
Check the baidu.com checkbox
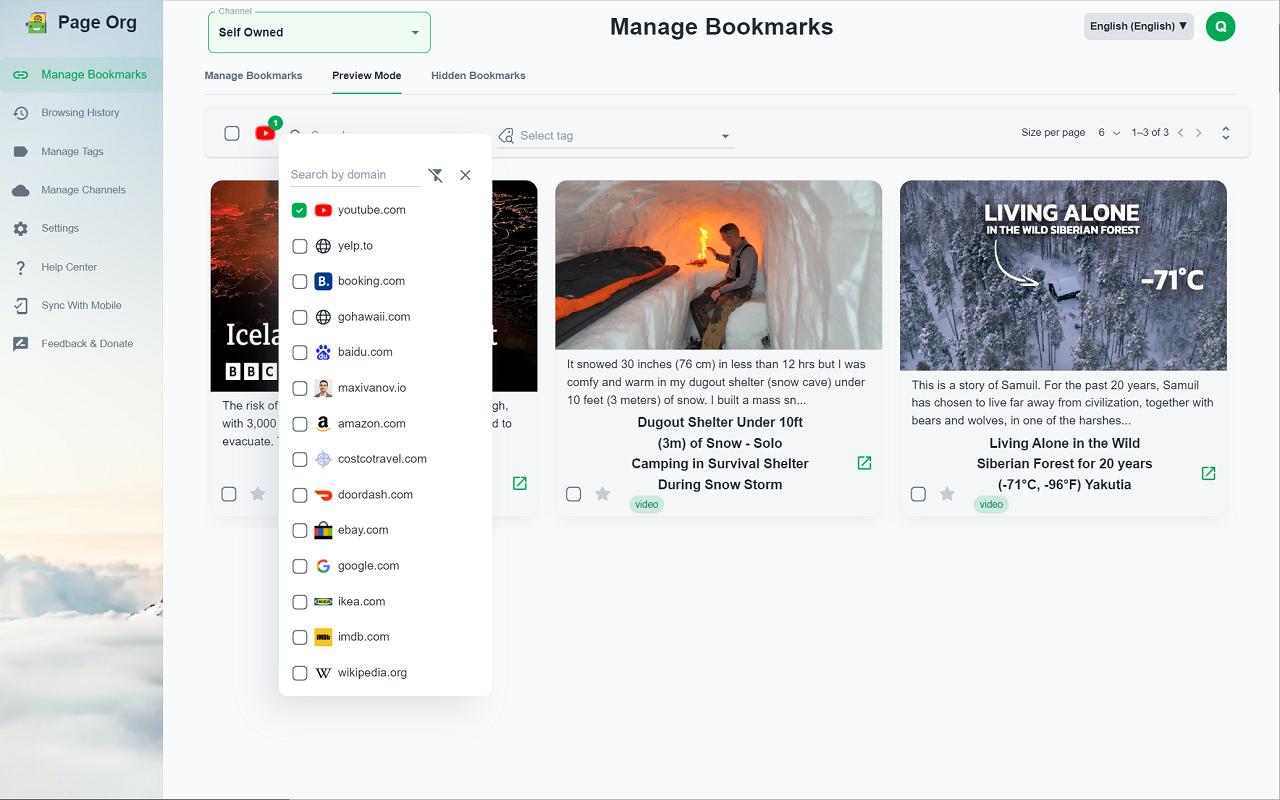pyautogui.click(x=299, y=353)
